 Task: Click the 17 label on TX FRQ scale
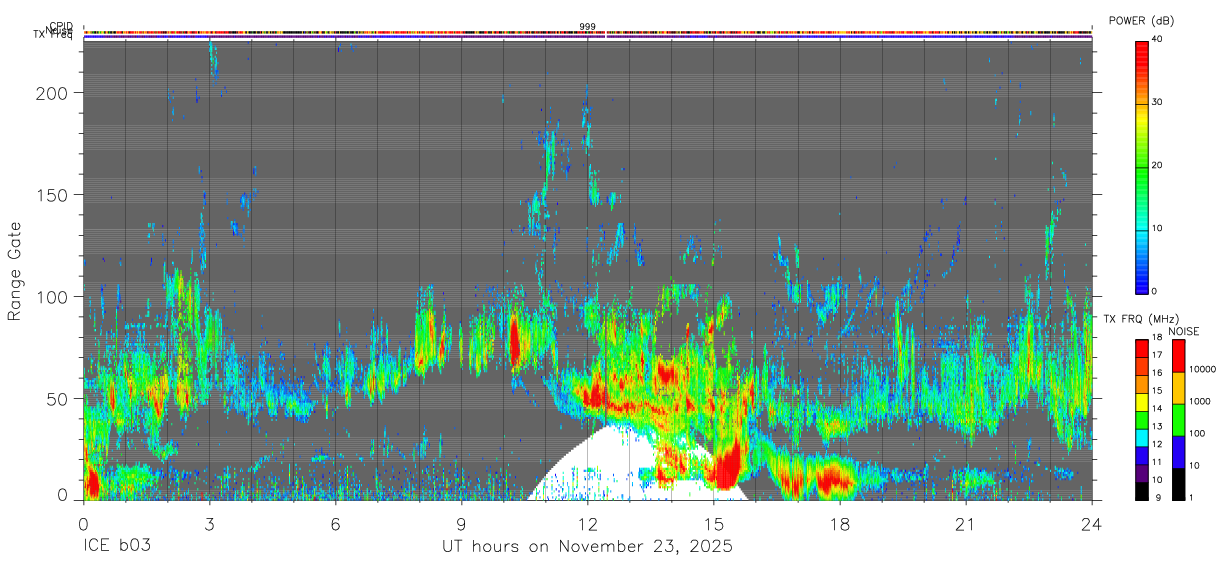click(1156, 355)
